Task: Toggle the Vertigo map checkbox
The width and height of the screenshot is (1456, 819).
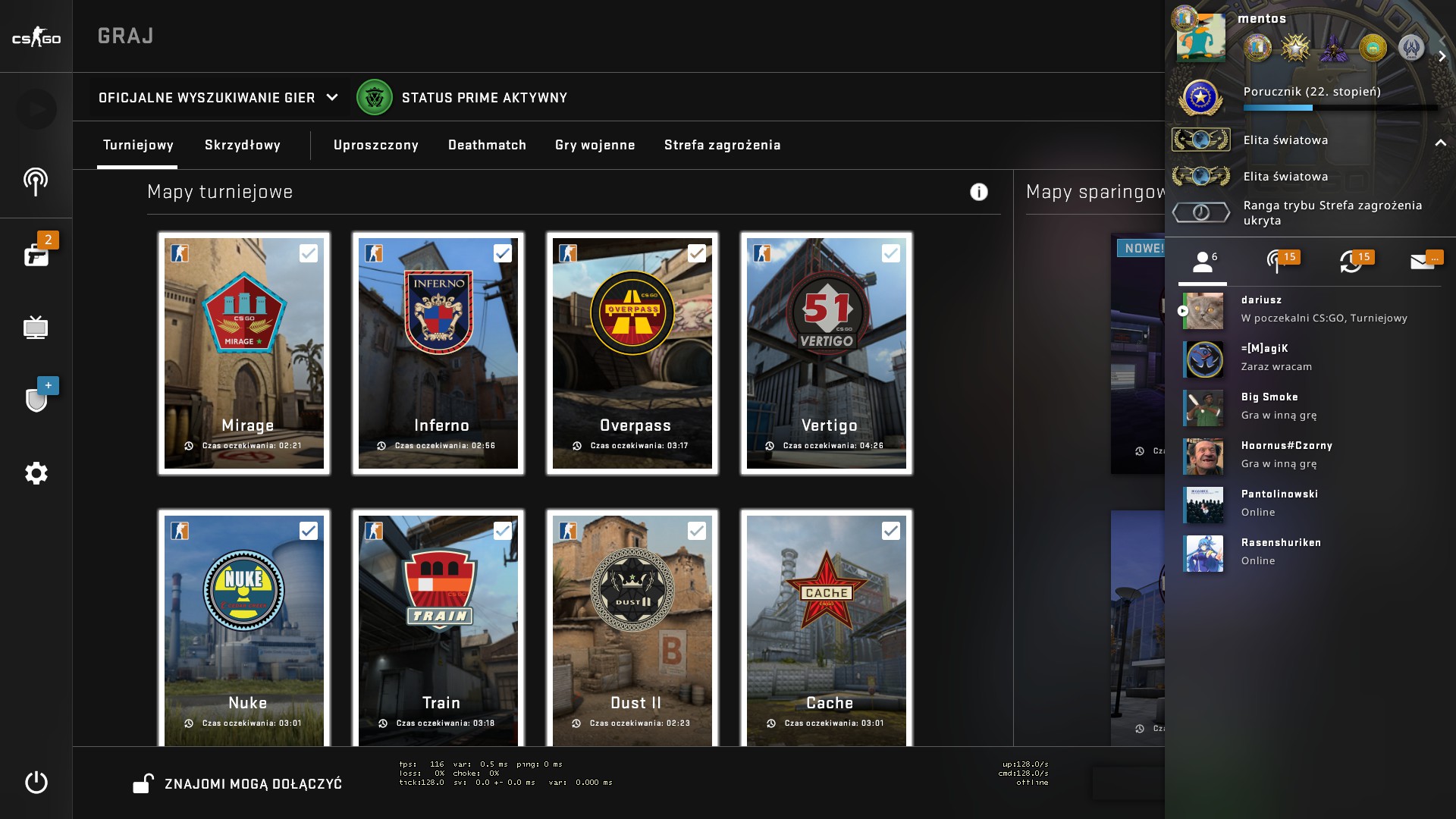Action: pos(890,253)
